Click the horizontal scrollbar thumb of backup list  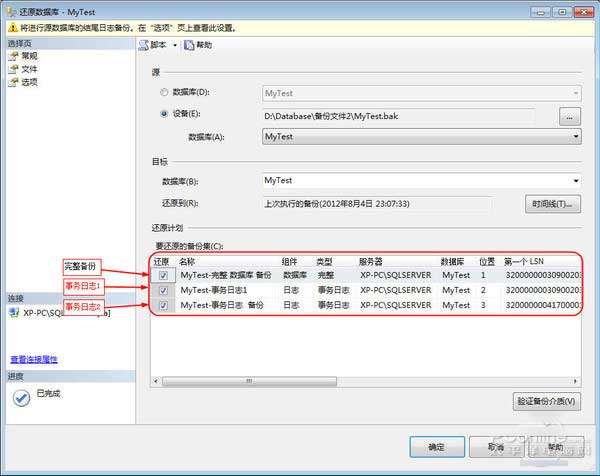(x=249, y=381)
